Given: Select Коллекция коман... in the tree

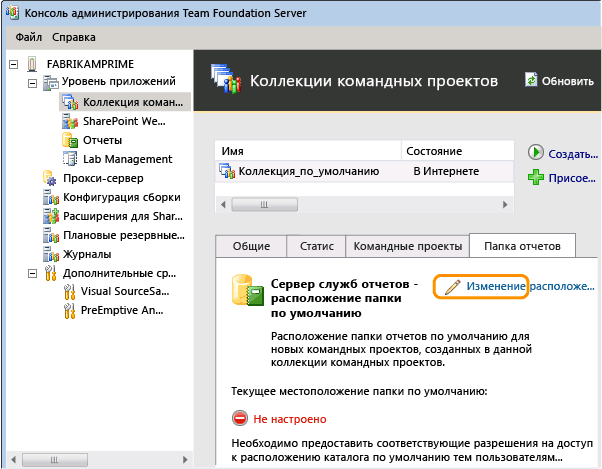Looking at the screenshot, I should point(133,102).
